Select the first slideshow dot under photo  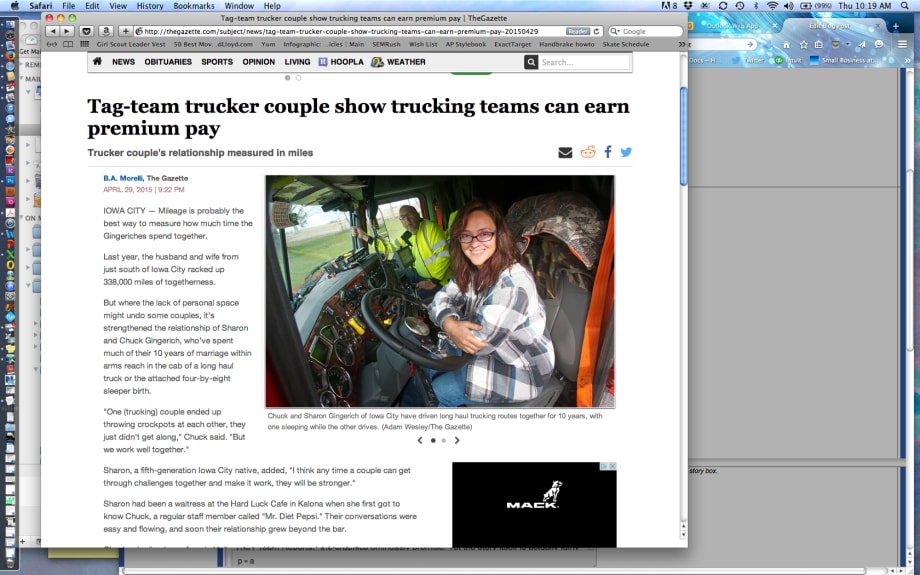[433, 440]
